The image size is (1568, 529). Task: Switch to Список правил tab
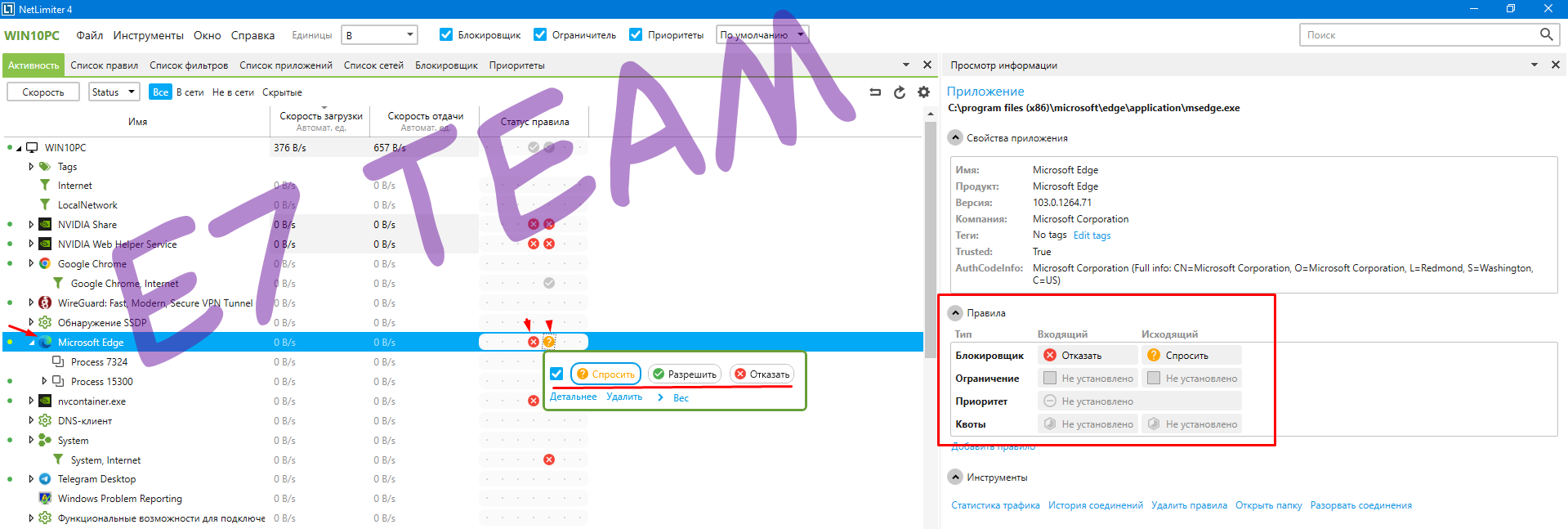104,65
